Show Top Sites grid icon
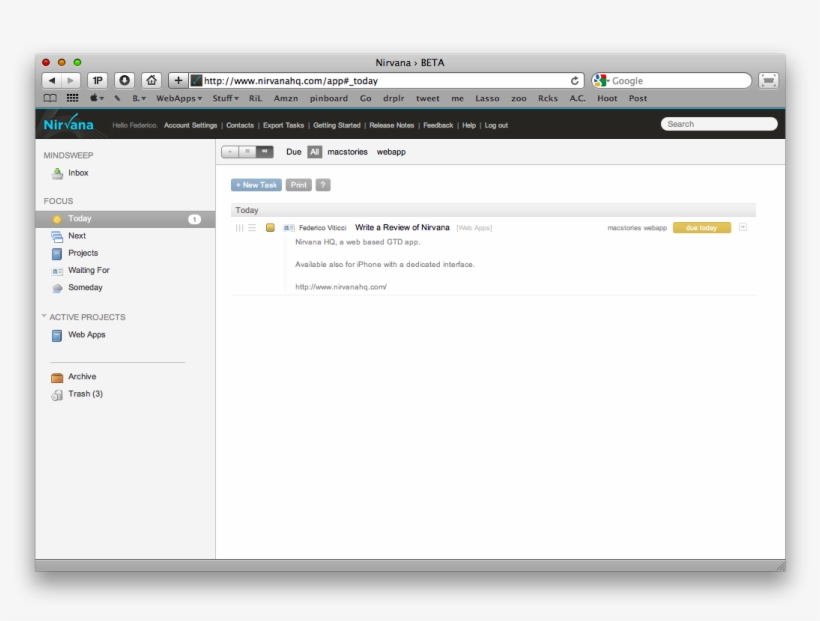The width and height of the screenshot is (820, 621). click(x=73, y=98)
